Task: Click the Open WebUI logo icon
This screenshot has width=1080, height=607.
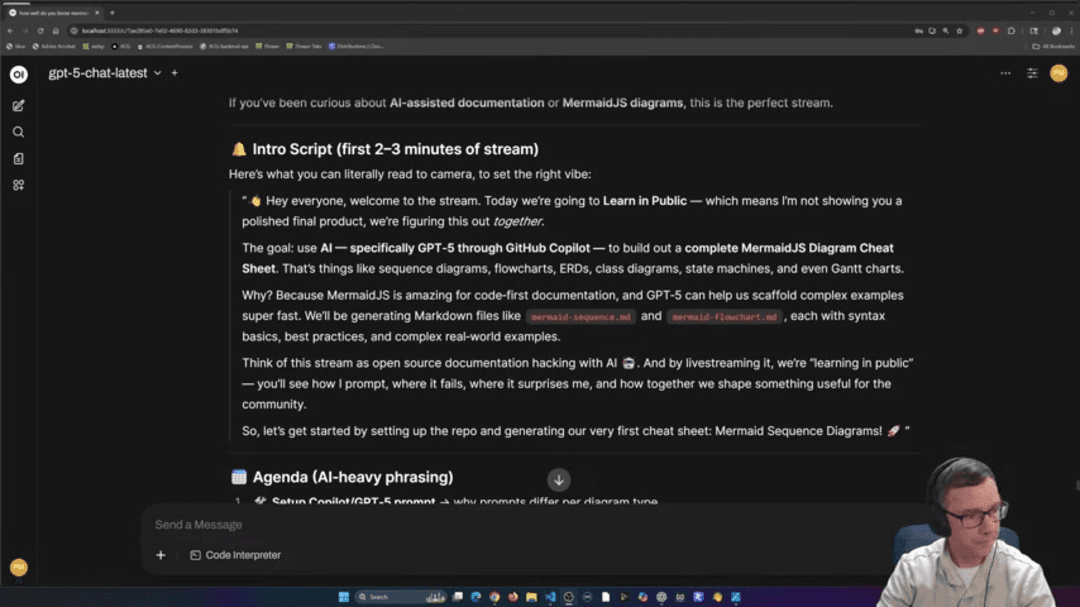Action: [18, 74]
